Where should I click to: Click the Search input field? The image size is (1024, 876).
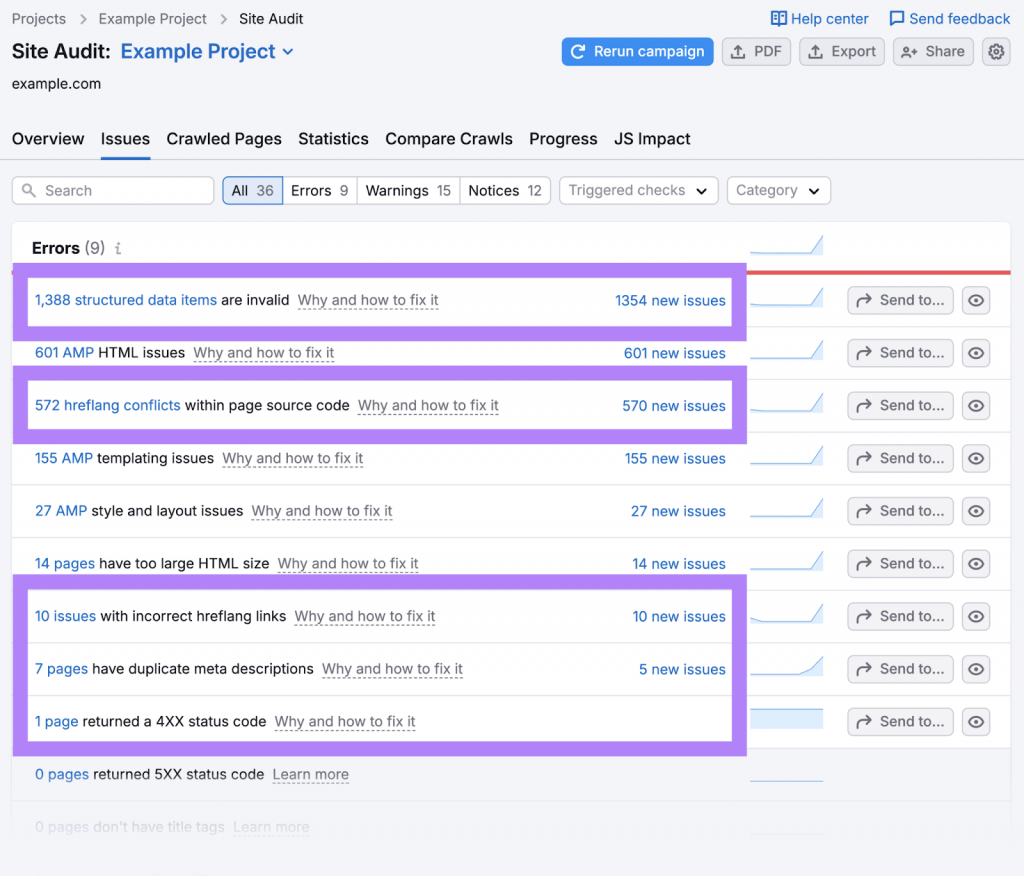[x=113, y=191]
